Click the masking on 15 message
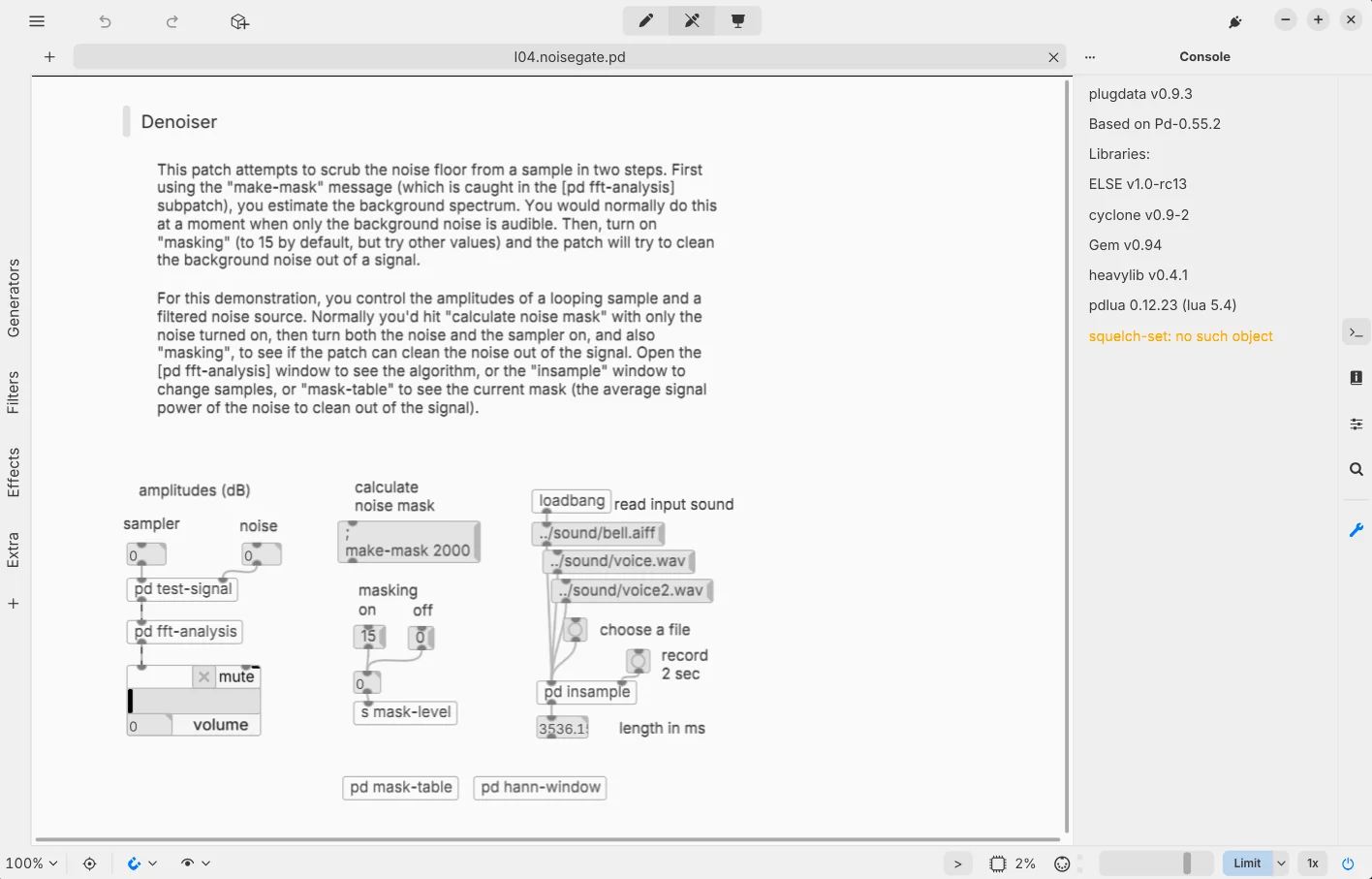 369,637
